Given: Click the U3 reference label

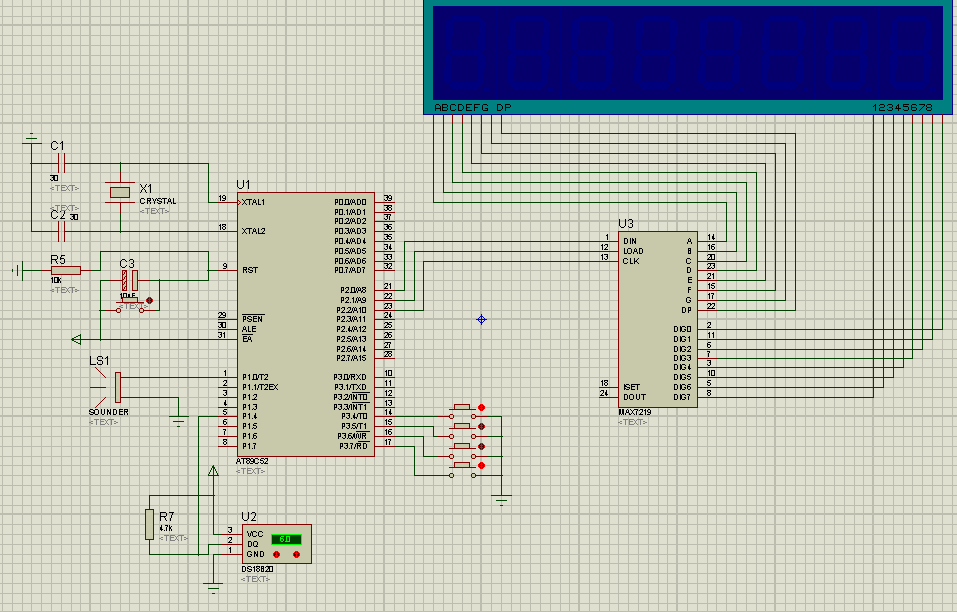Looking at the screenshot, I should (626, 223).
